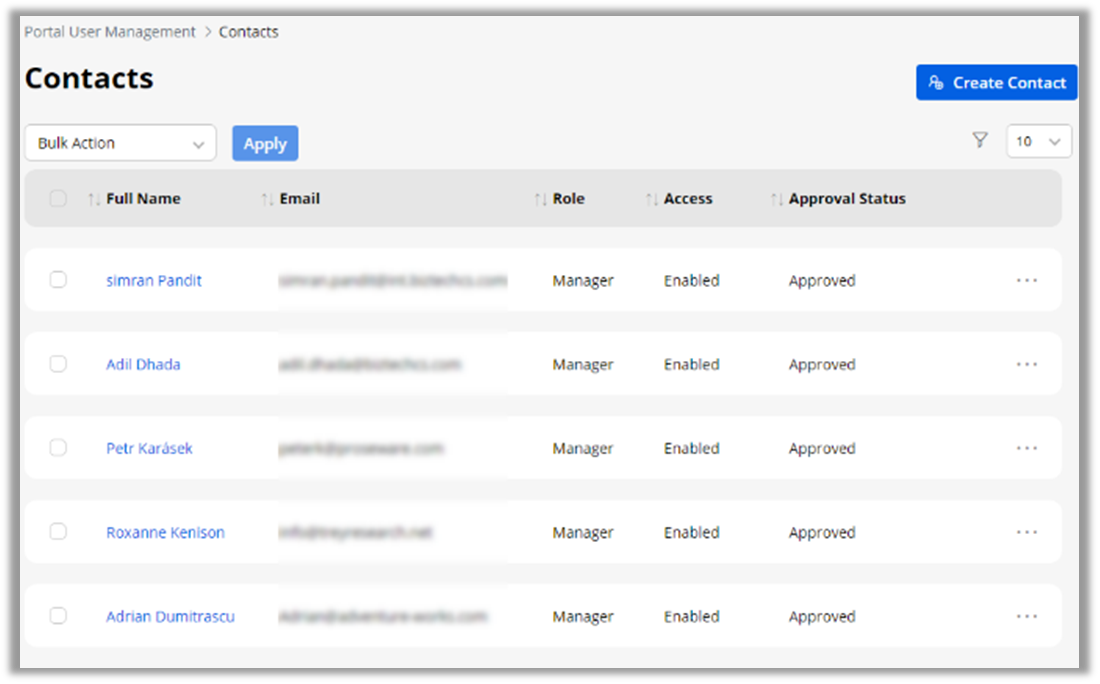Open the rows-per-page dropdown showing 10
The height and width of the screenshot is (684, 1100).
click(1038, 142)
